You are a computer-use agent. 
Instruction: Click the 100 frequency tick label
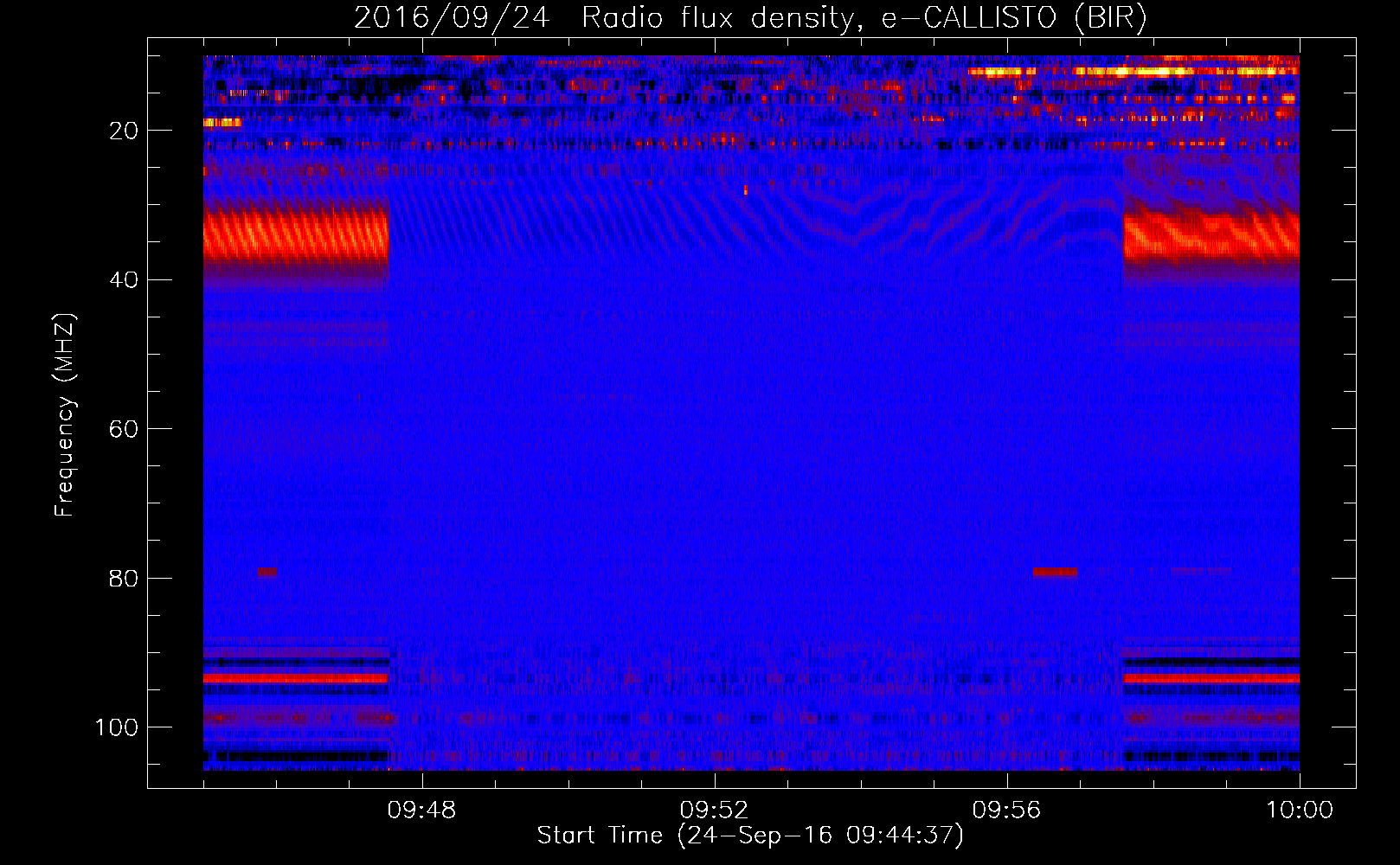tap(118, 727)
